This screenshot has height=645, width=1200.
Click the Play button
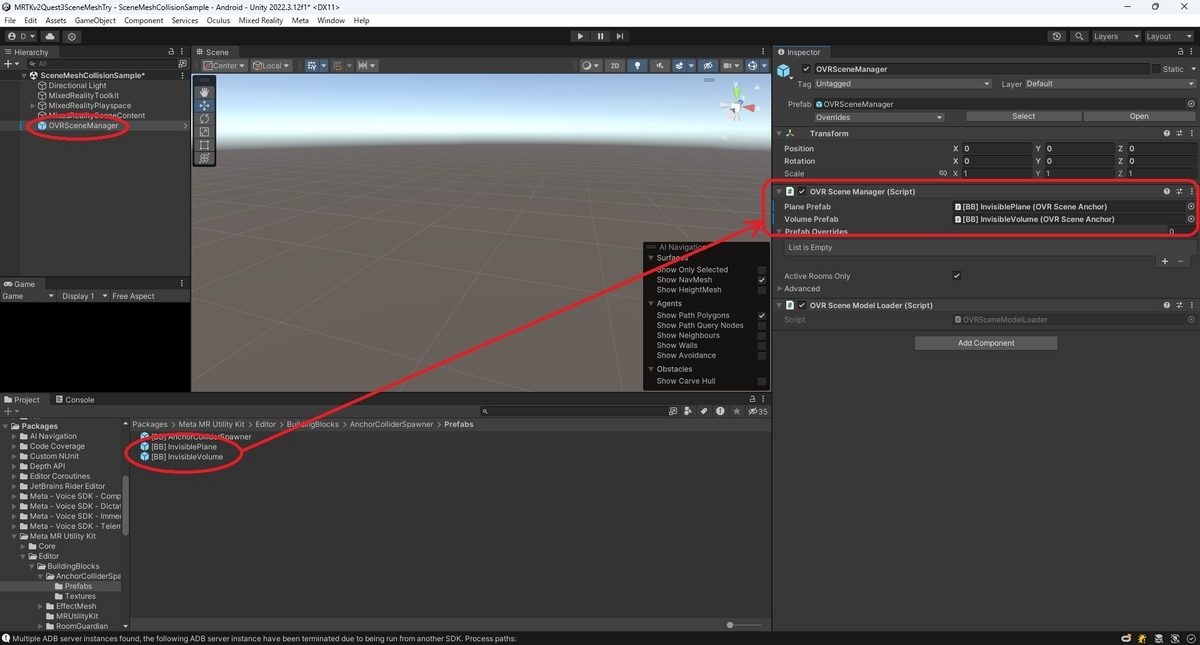pyautogui.click(x=580, y=36)
